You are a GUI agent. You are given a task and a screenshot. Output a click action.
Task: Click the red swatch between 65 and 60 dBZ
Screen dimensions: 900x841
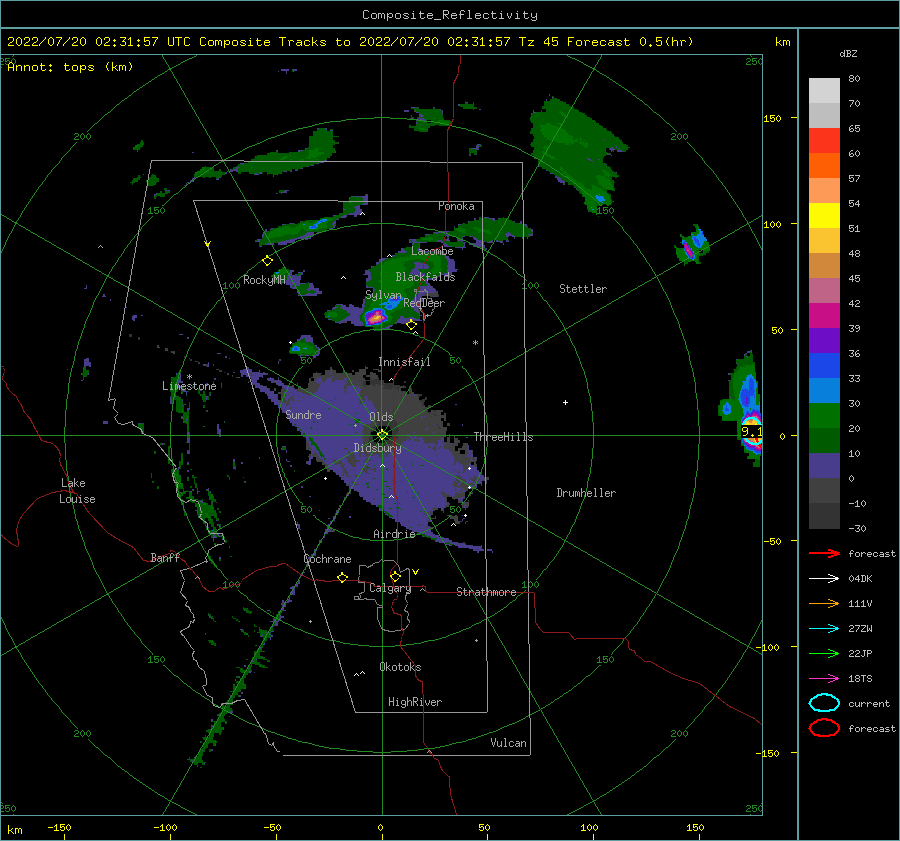tap(824, 141)
